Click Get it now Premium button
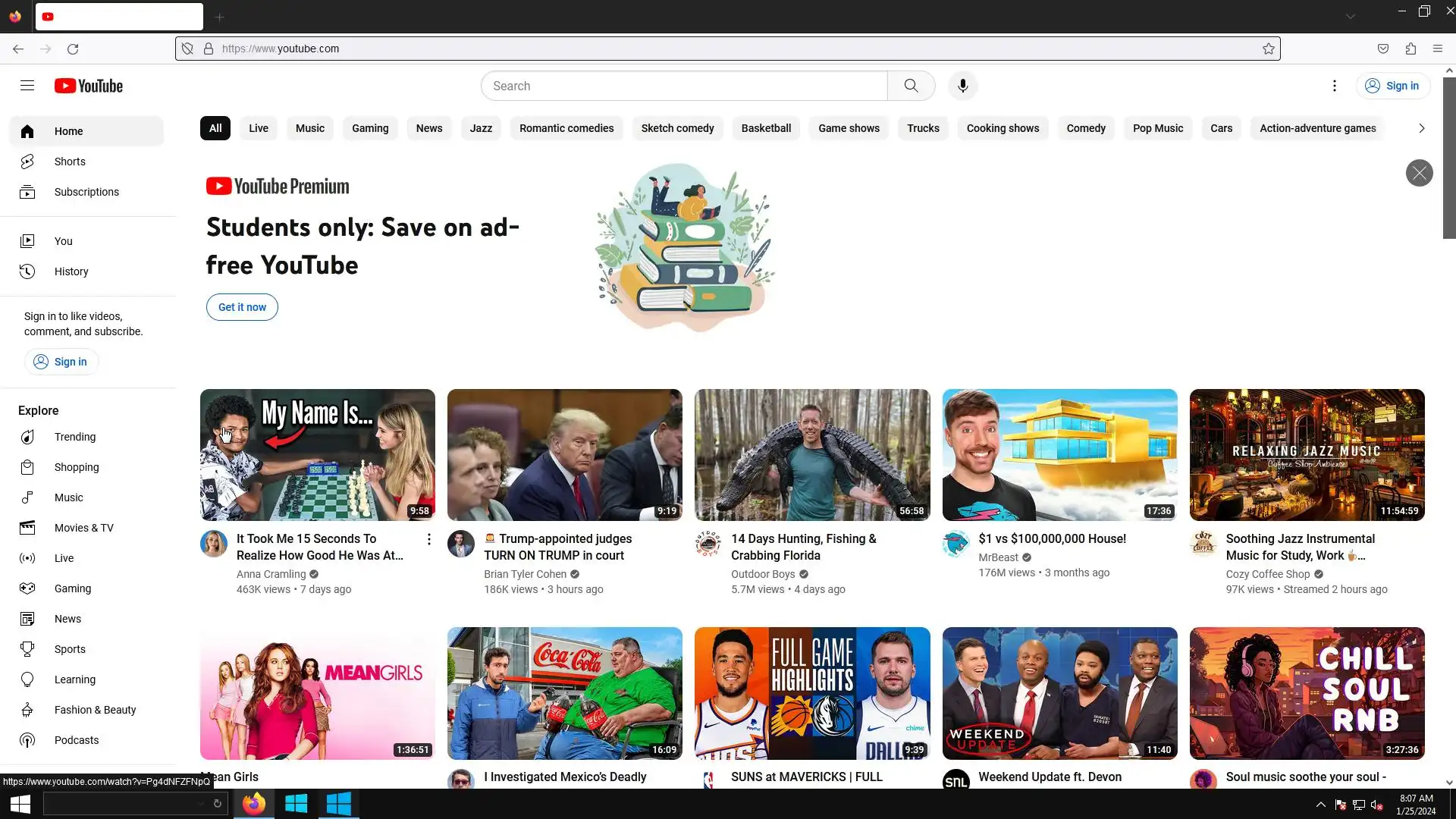Screen dimensions: 1456x819 [242, 307]
